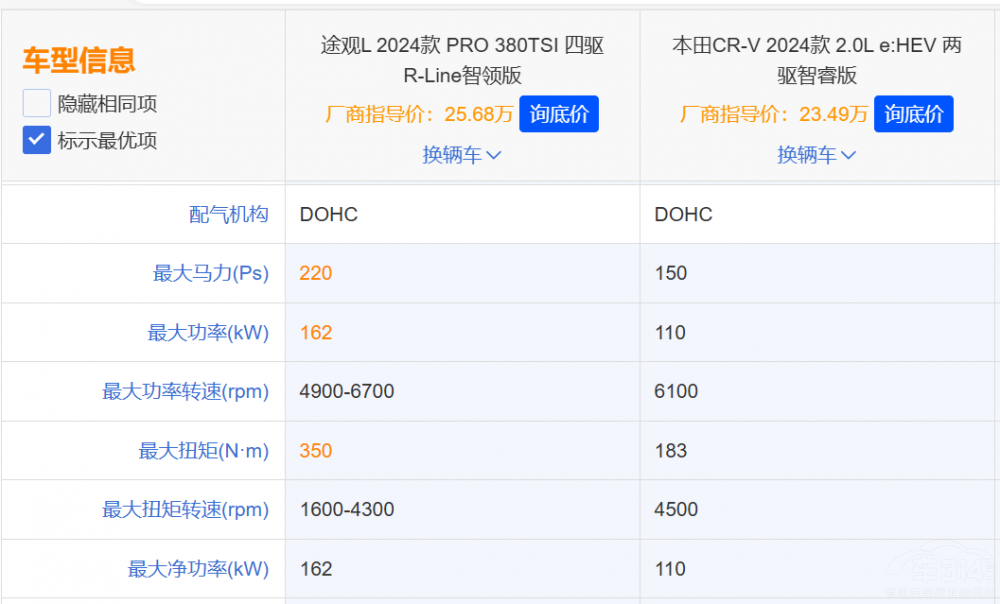
Task: Select the 最大功率转速(rpm) row label
Action: [185, 392]
